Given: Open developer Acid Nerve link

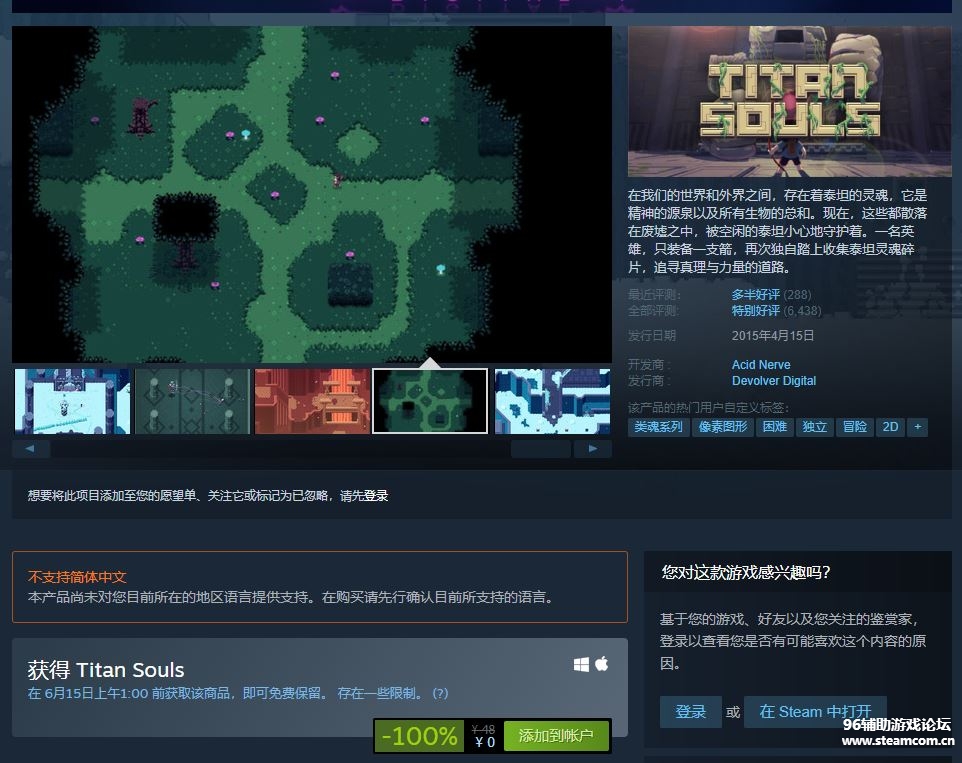Looking at the screenshot, I should point(760,365).
